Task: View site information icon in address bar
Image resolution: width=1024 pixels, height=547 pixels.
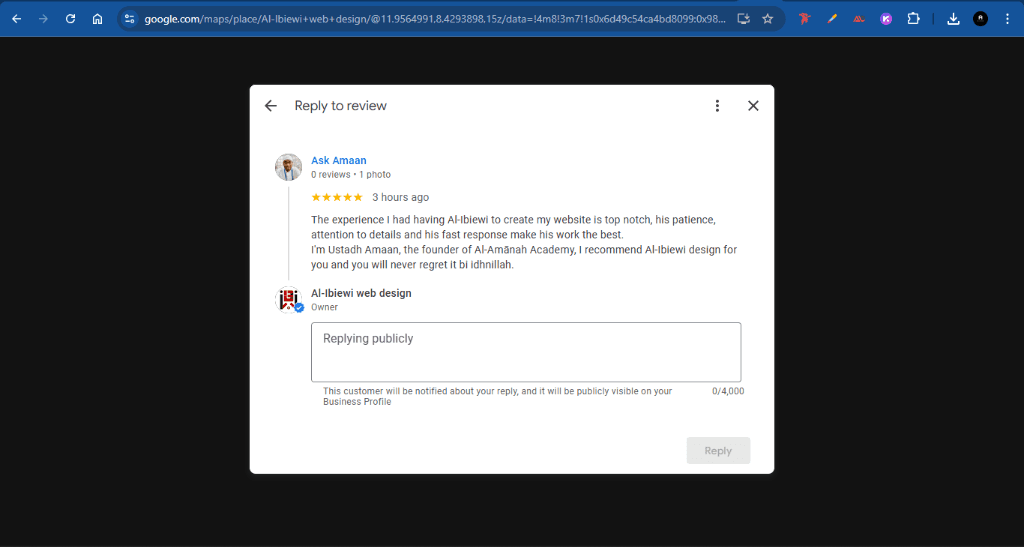Action: coord(129,19)
